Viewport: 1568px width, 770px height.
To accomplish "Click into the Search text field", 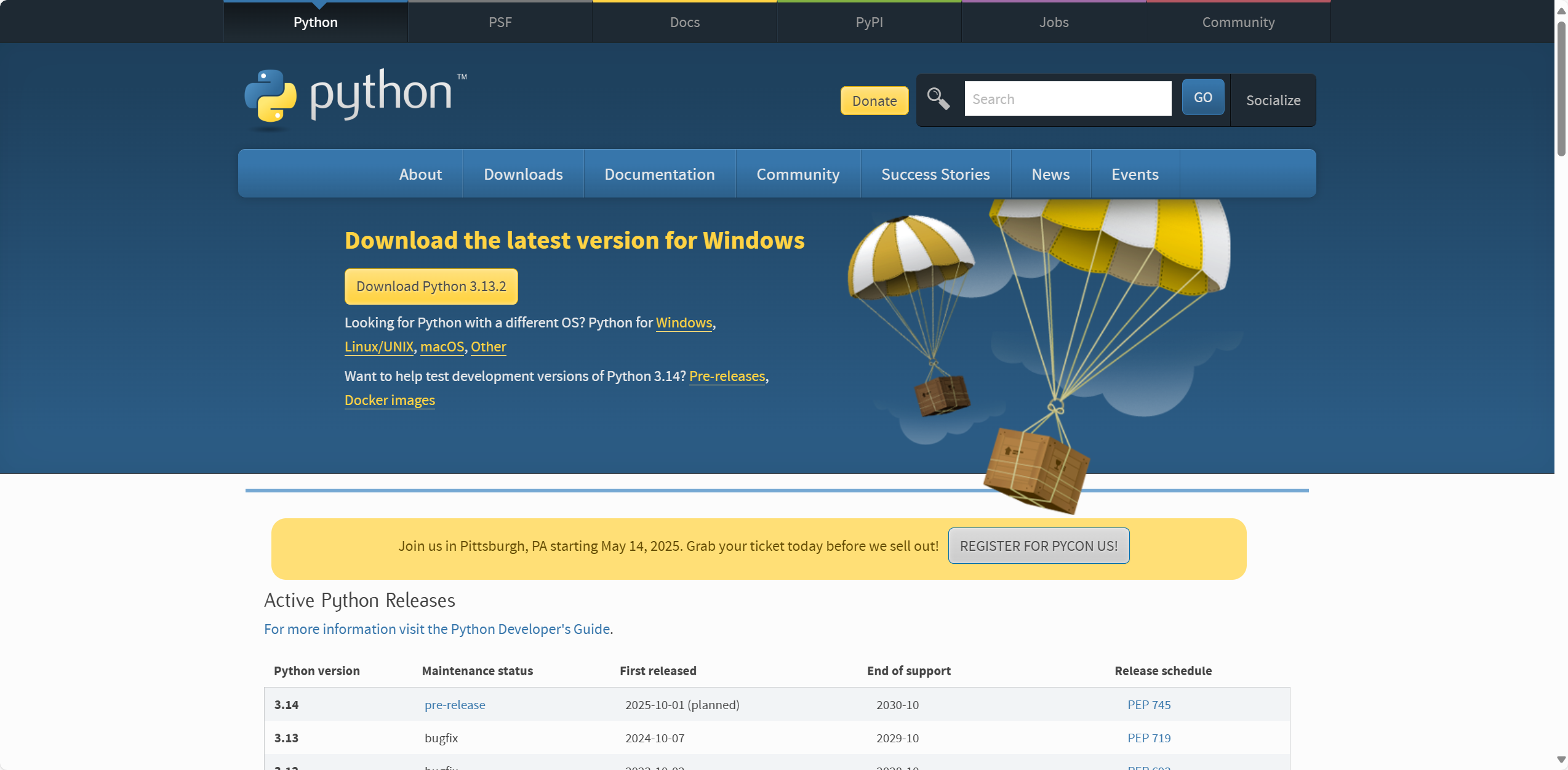I will point(1068,98).
